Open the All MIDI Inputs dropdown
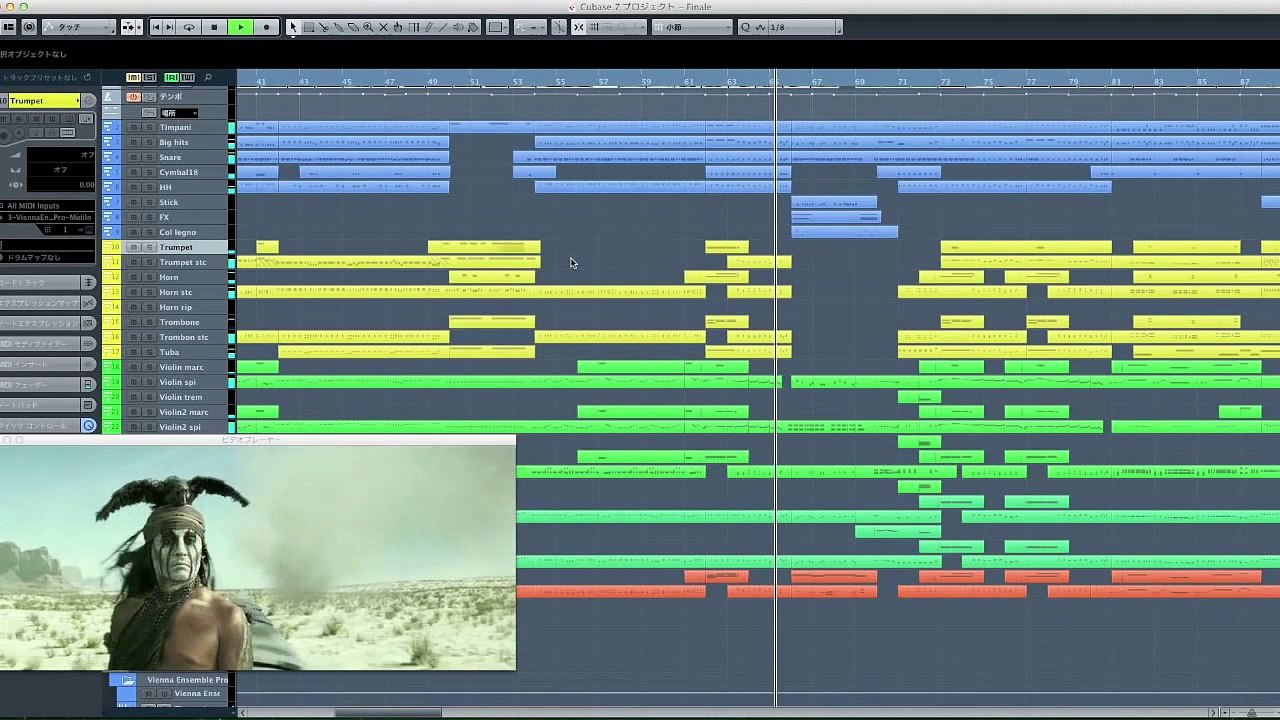 click(x=47, y=205)
